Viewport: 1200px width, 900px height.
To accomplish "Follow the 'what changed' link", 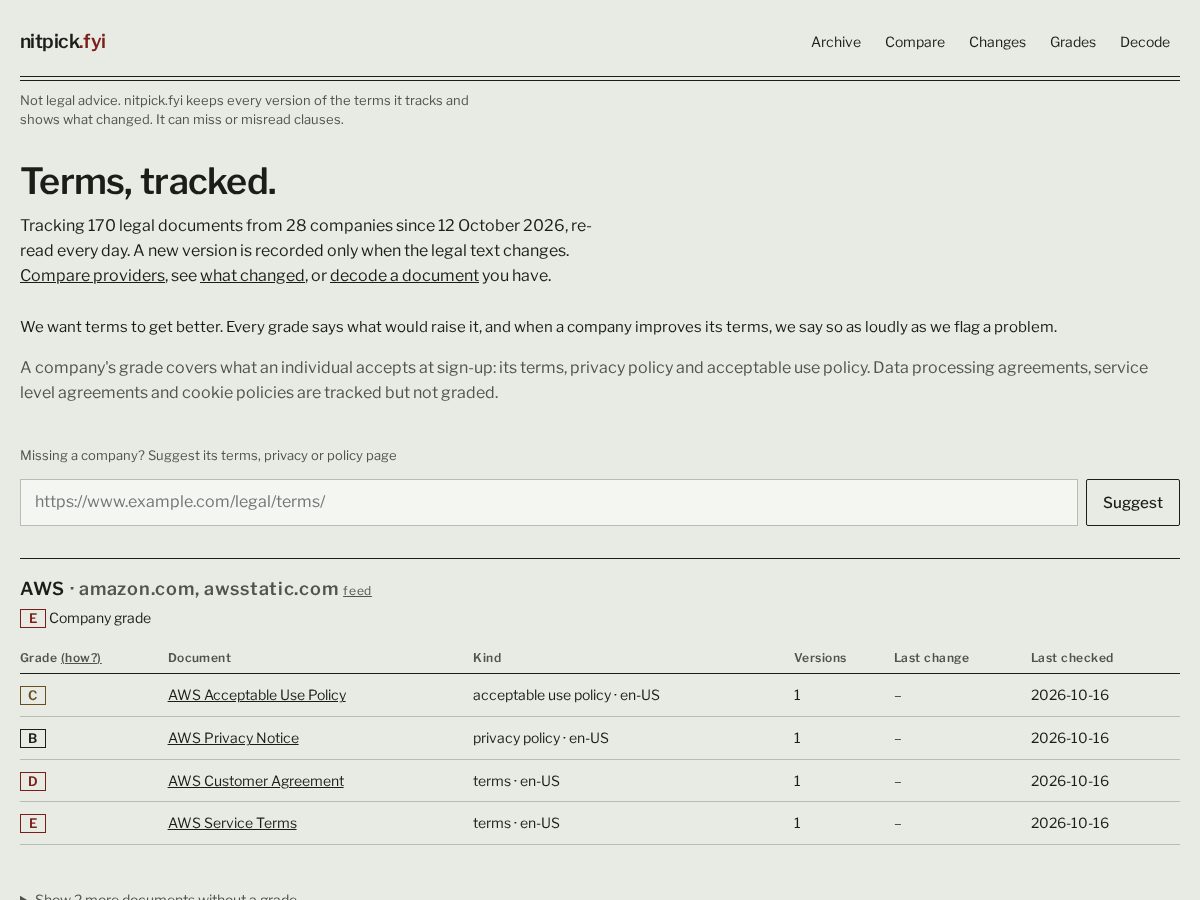I will (252, 276).
